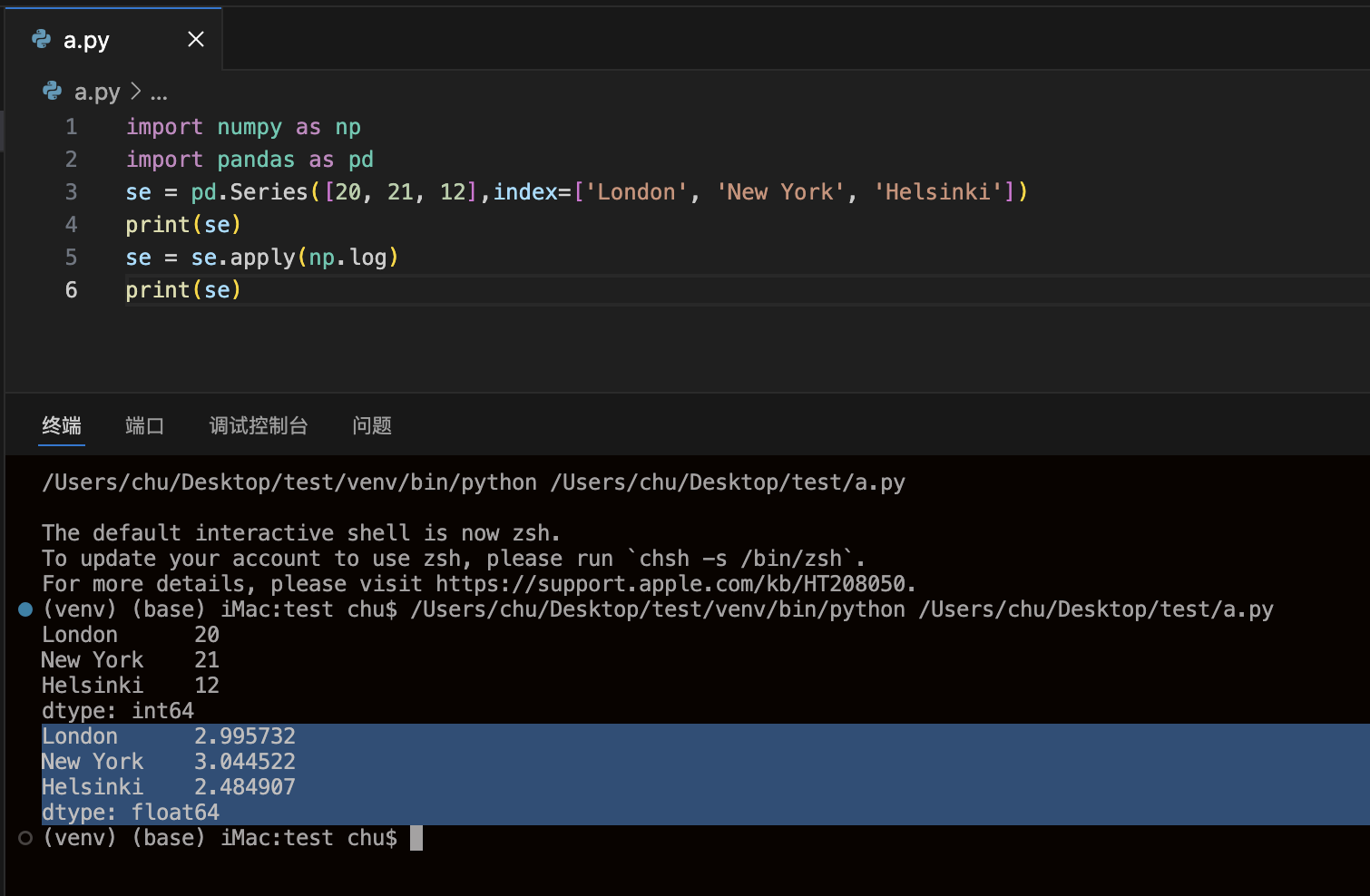The width and height of the screenshot is (1370, 896).
Task: Select the a.py editor tab
Action: [86, 39]
